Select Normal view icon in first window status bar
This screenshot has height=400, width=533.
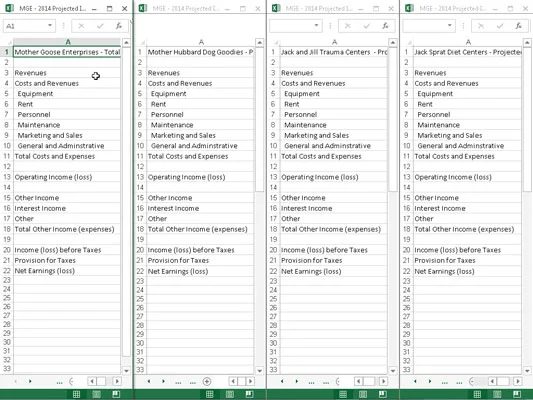(76, 394)
